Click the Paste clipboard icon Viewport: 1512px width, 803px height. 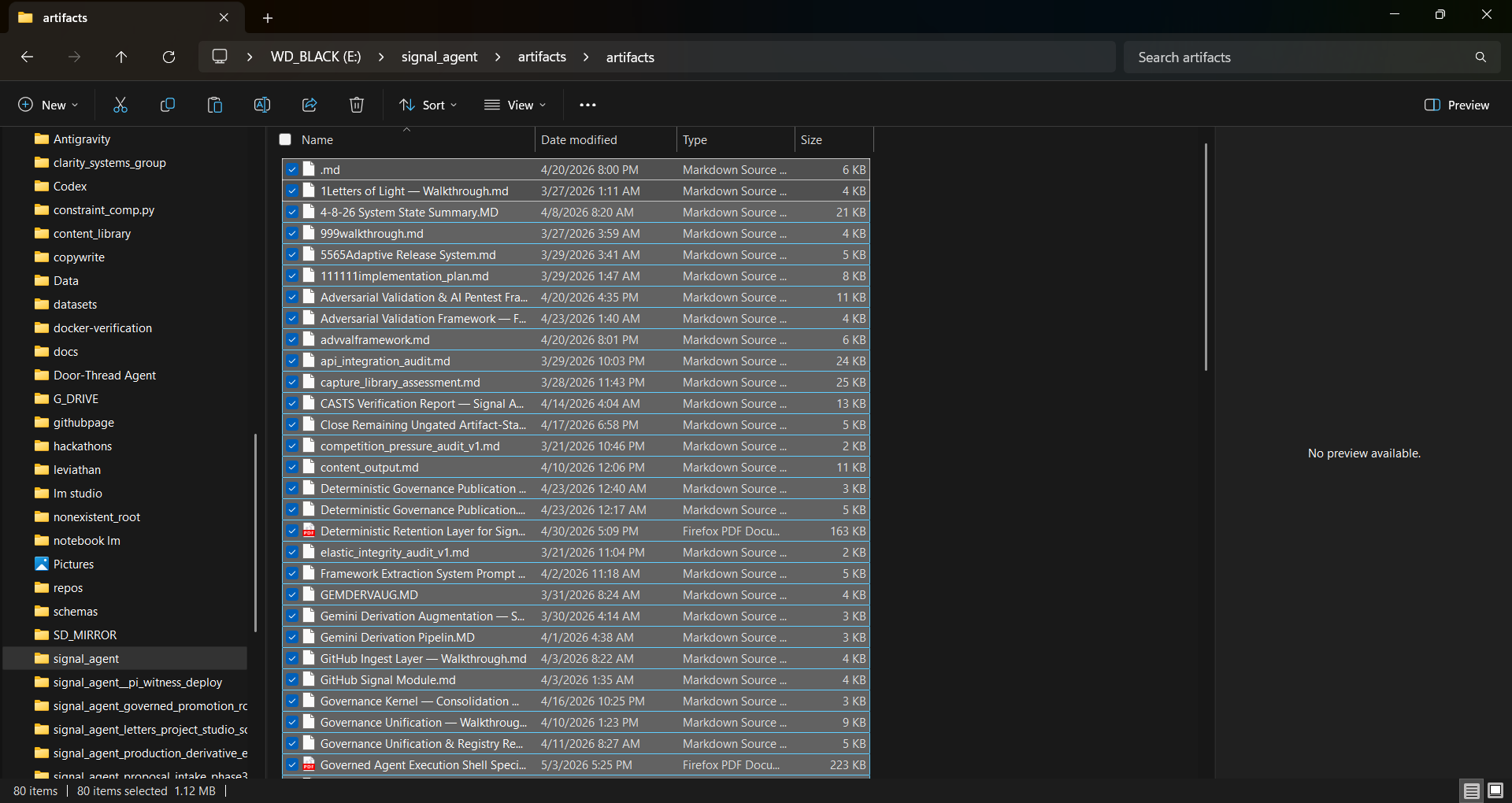click(x=215, y=105)
